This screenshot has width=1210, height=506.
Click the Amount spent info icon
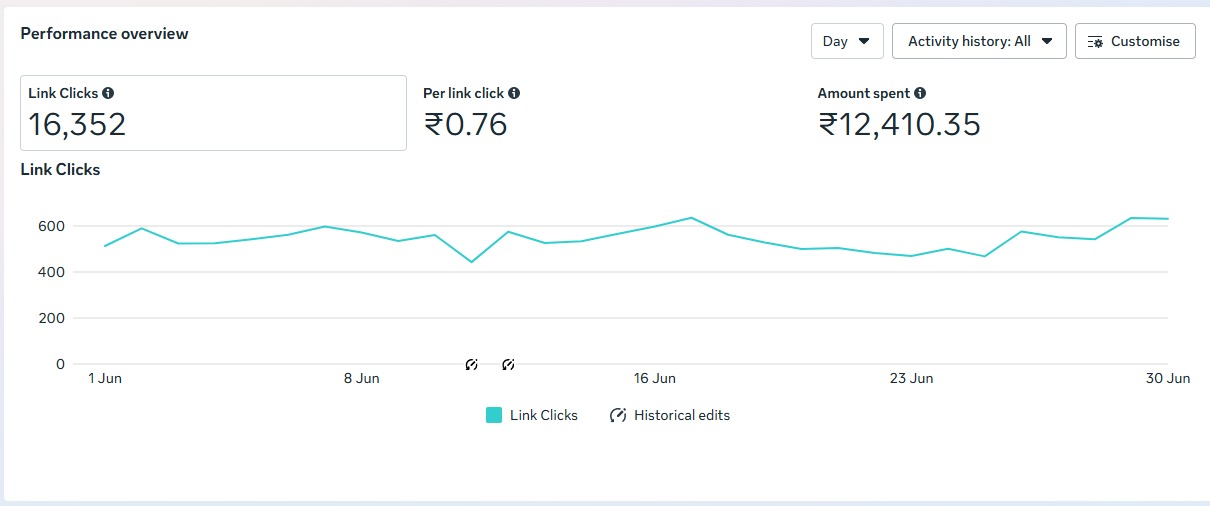point(920,93)
